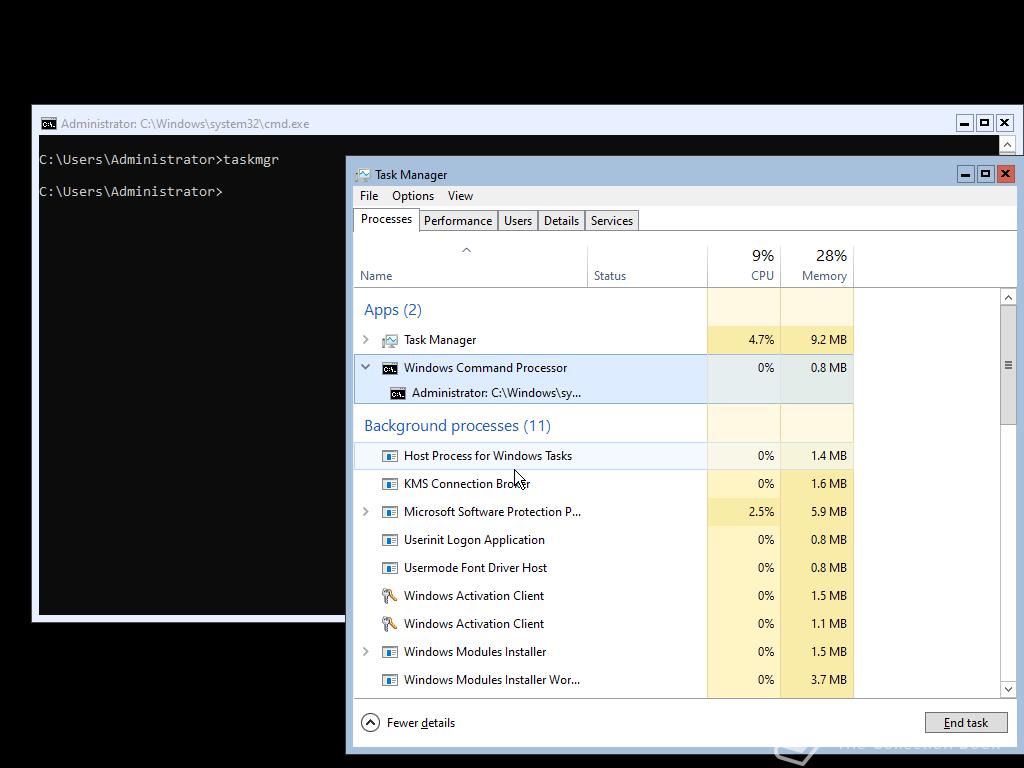The width and height of the screenshot is (1024, 768).
Task: Click the End task button
Action: click(966, 722)
